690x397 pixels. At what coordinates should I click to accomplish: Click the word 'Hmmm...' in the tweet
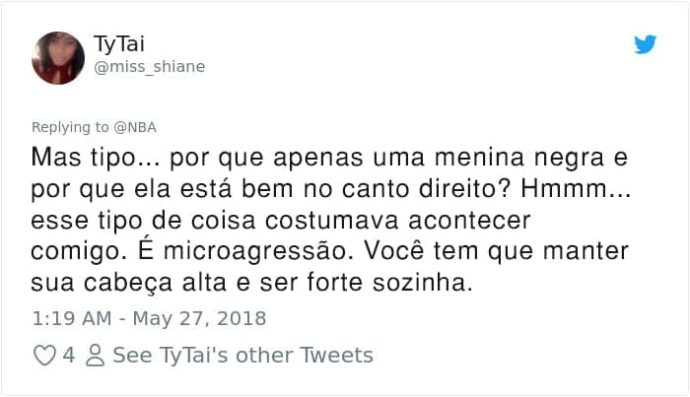[576, 188]
